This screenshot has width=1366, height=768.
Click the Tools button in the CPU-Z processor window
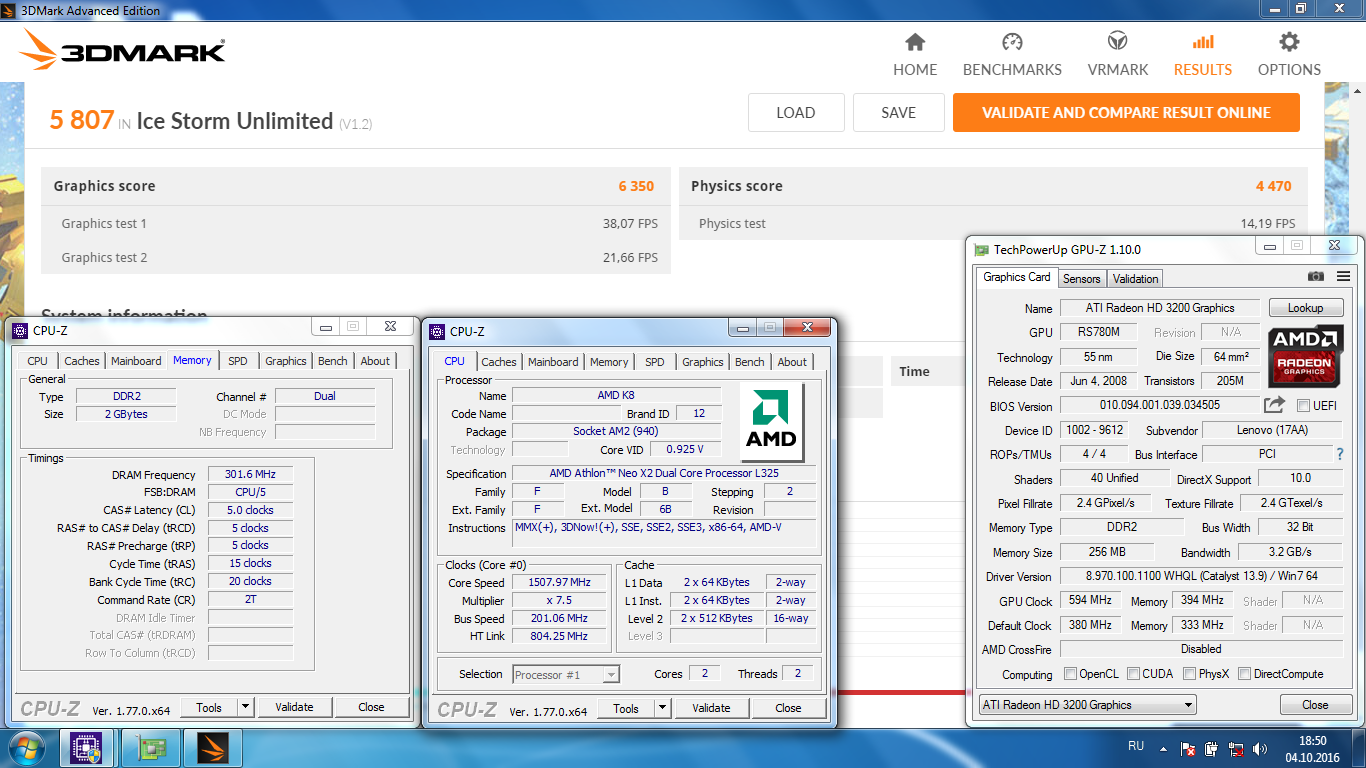click(x=626, y=708)
